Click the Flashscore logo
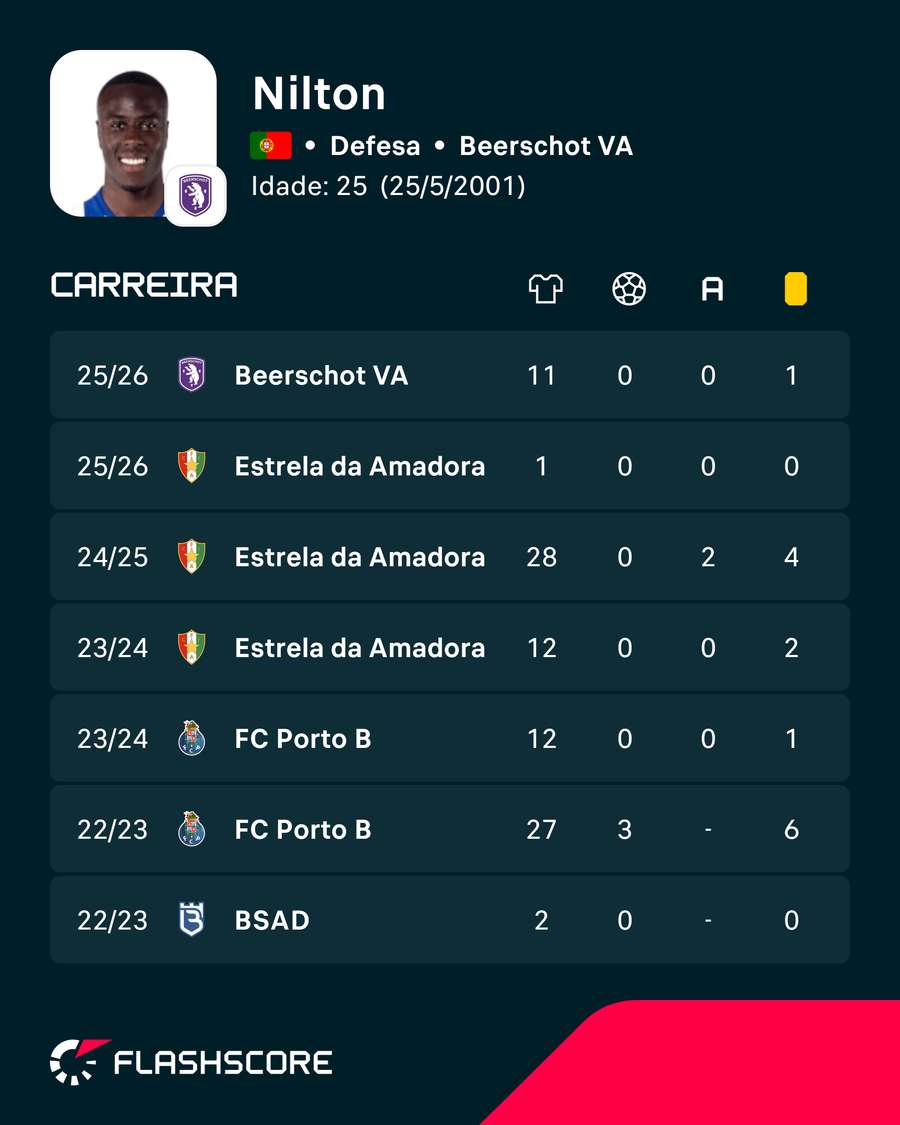This screenshot has height=1125, width=900. pyautogui.click(x=191, y=1062)
